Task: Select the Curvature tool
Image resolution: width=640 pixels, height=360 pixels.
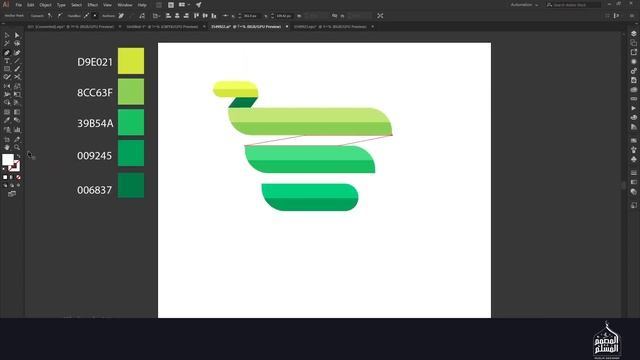Action: click(17, 53)
